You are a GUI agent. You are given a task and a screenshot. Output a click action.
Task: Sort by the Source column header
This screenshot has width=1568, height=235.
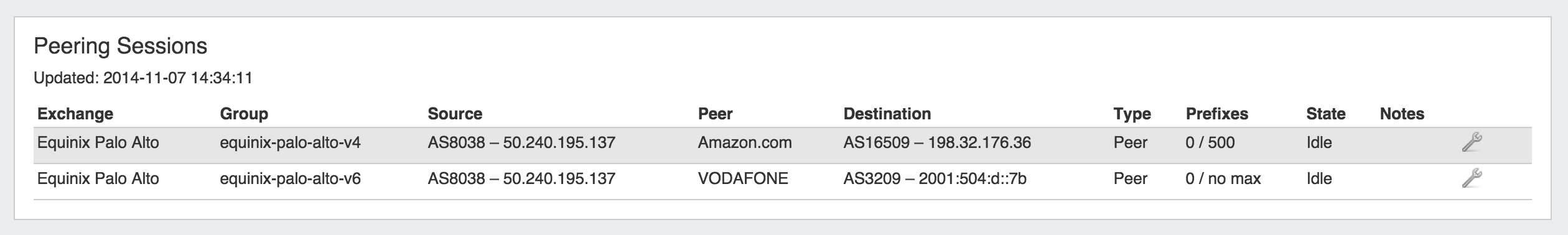455,114
